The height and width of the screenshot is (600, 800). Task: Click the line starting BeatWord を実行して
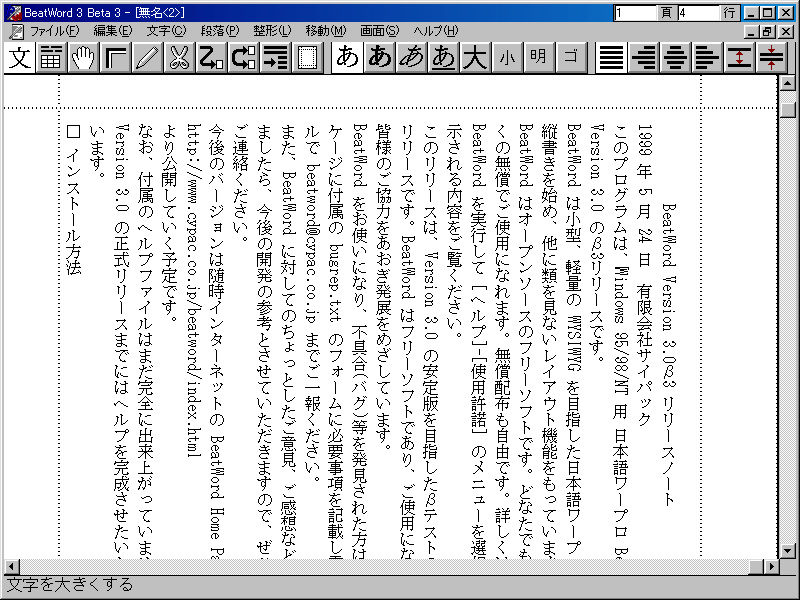click(479, 341)
